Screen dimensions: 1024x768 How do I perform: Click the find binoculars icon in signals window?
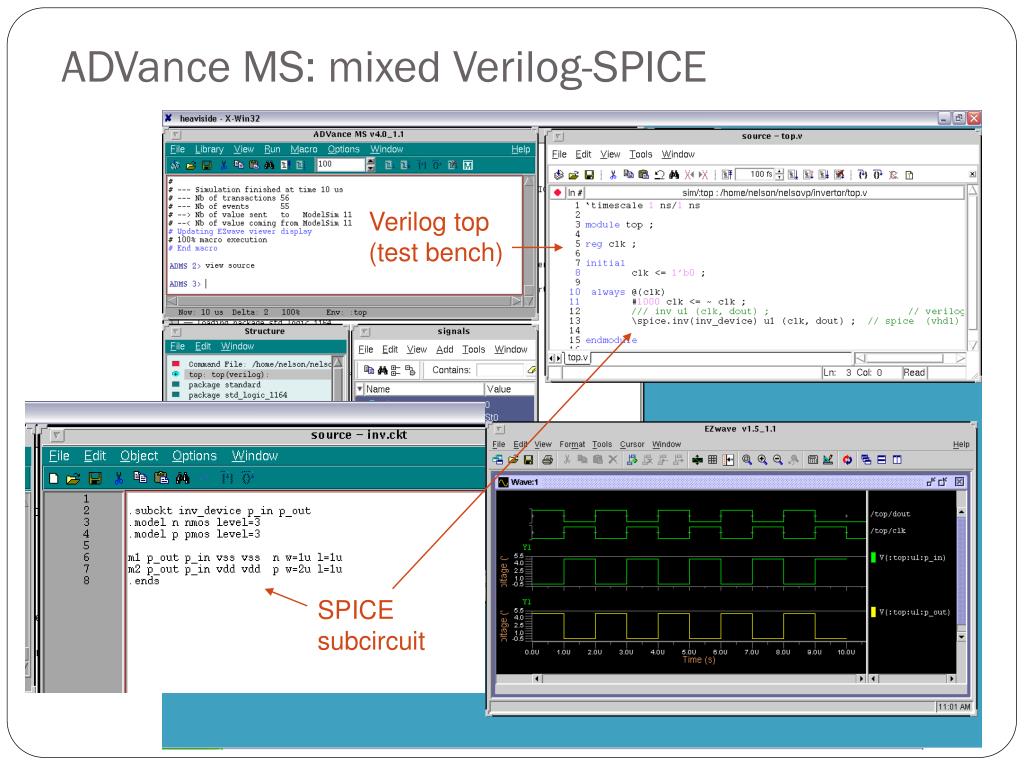383,370
